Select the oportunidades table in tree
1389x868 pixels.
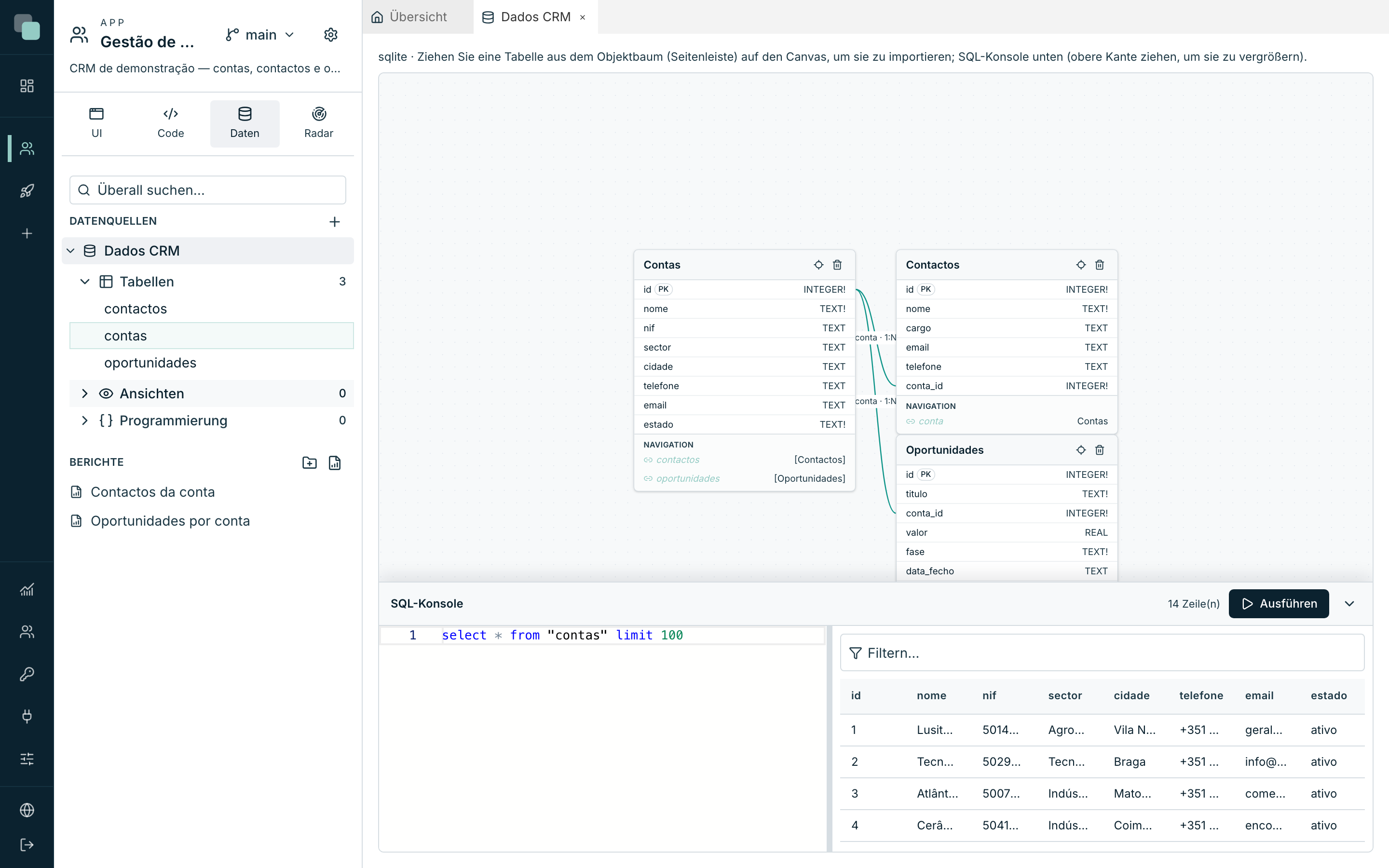point(211,363)
